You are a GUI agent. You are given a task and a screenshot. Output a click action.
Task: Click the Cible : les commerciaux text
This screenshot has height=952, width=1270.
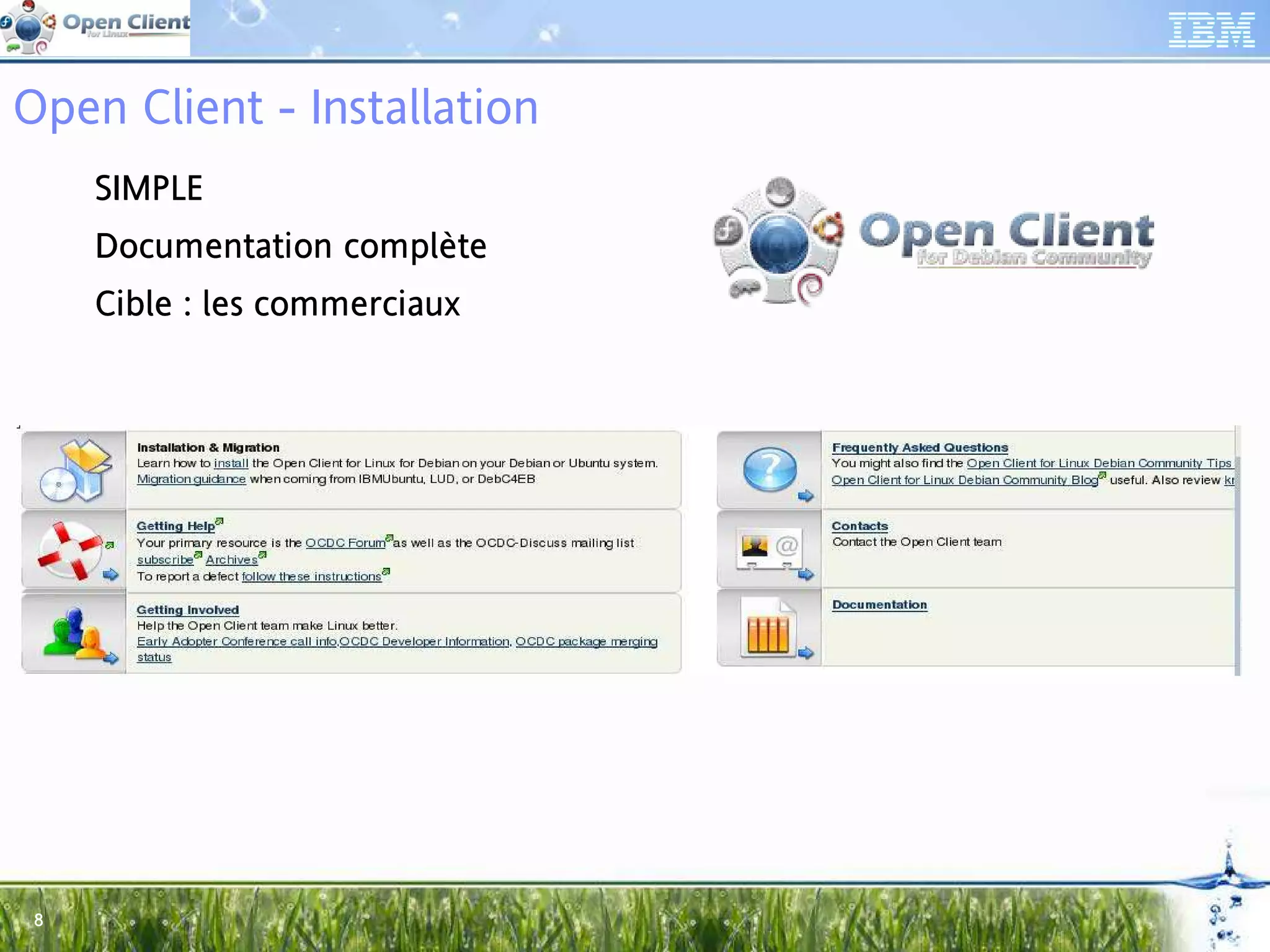[278, 304]
